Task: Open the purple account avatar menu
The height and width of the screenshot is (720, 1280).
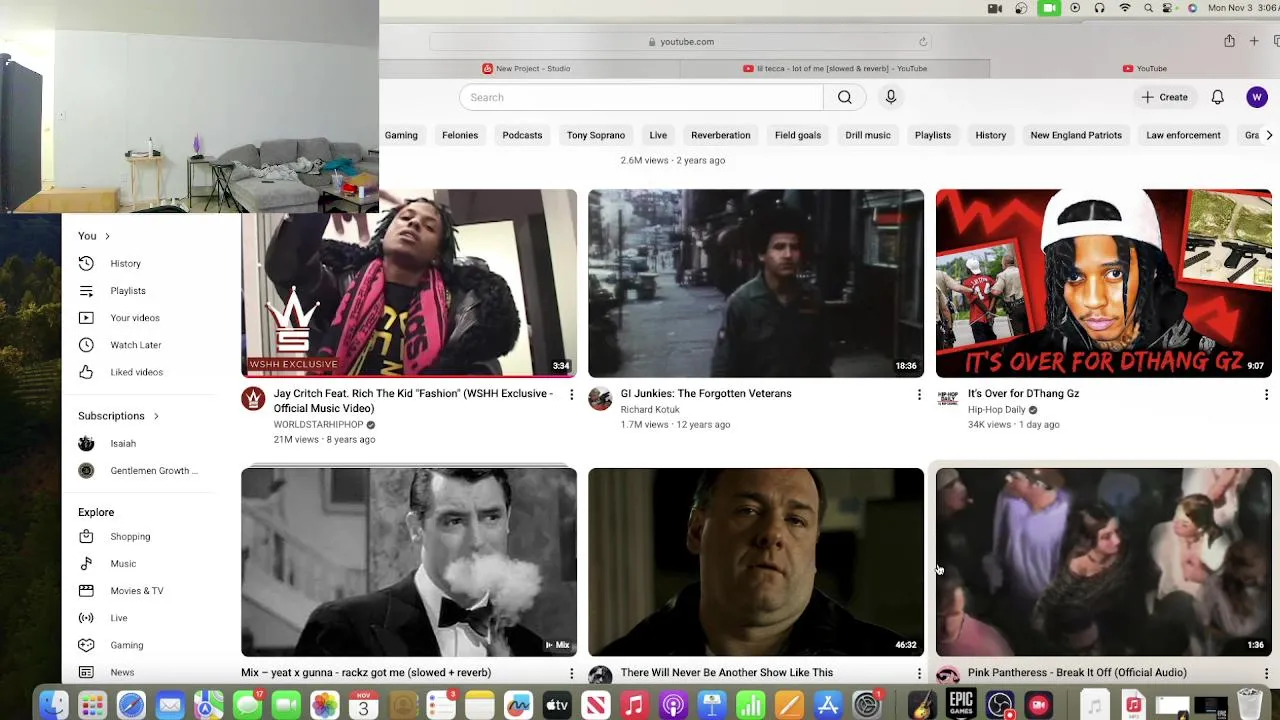Action: (1257, 97)
